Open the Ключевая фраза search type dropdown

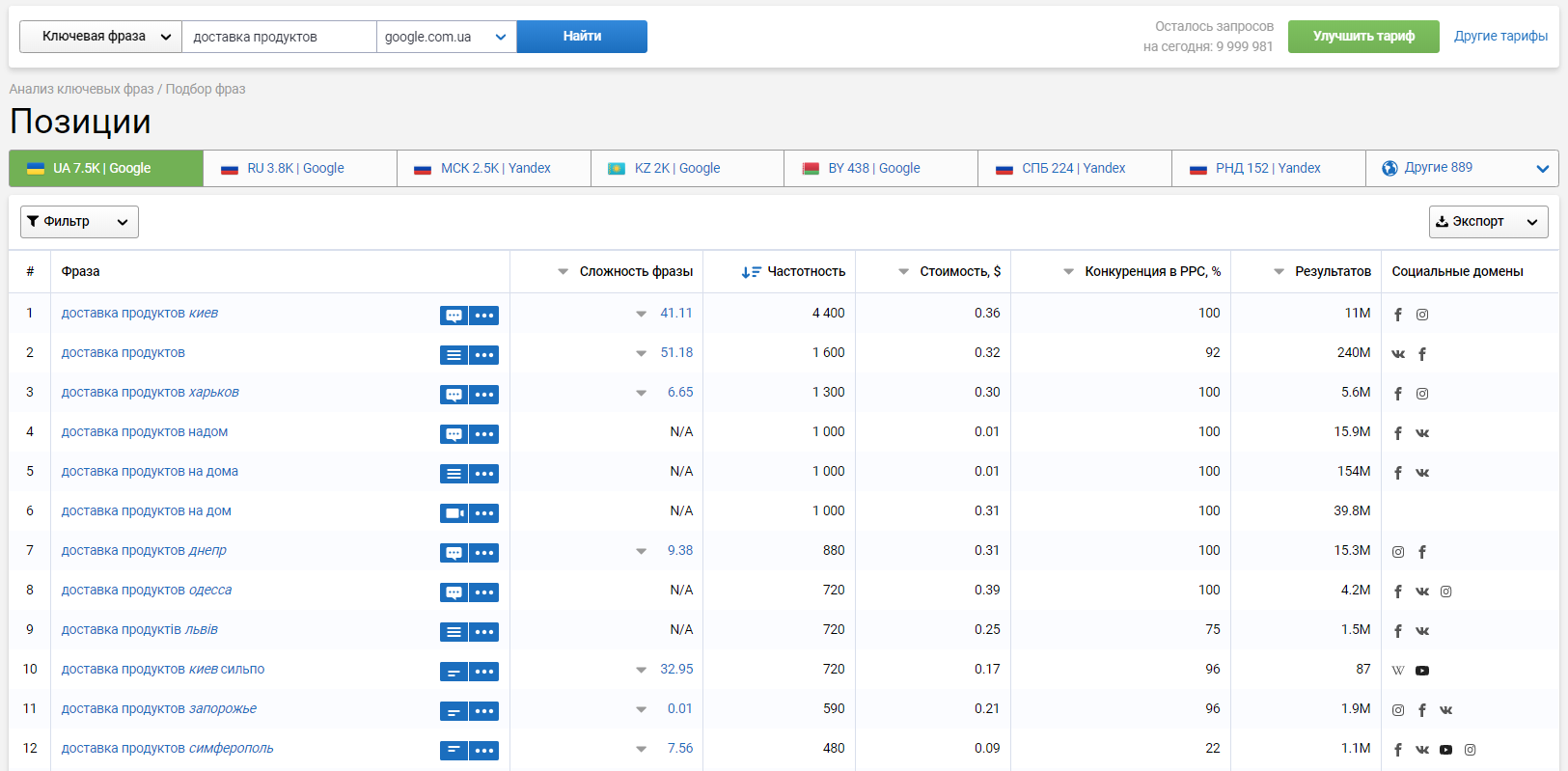tap(100, 37)
